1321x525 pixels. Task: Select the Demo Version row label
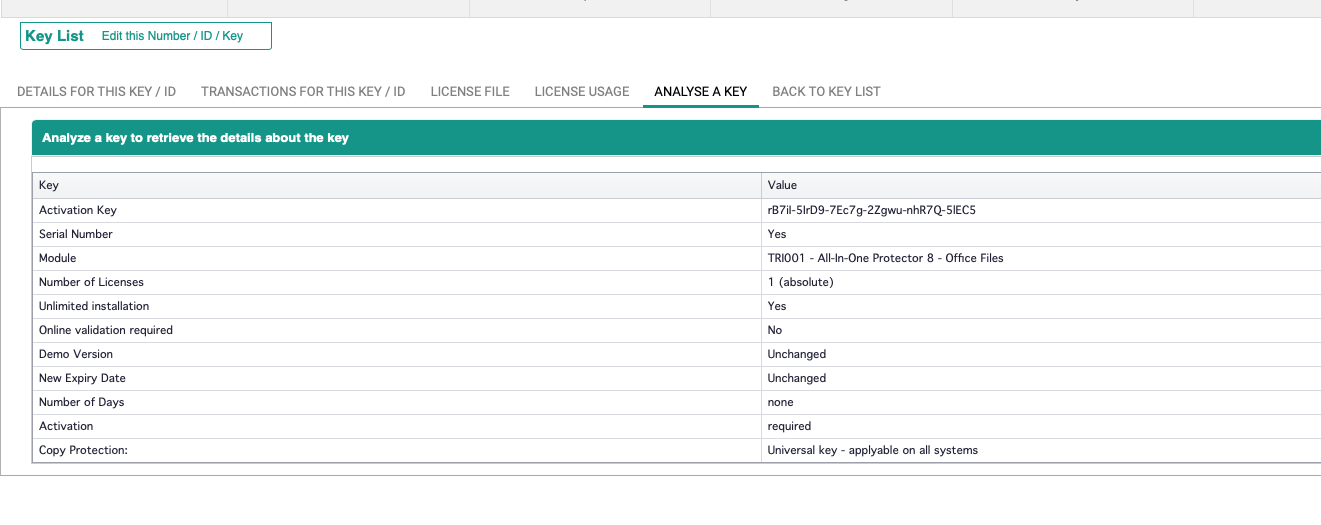pyautogui.click(x=76, y=354)
